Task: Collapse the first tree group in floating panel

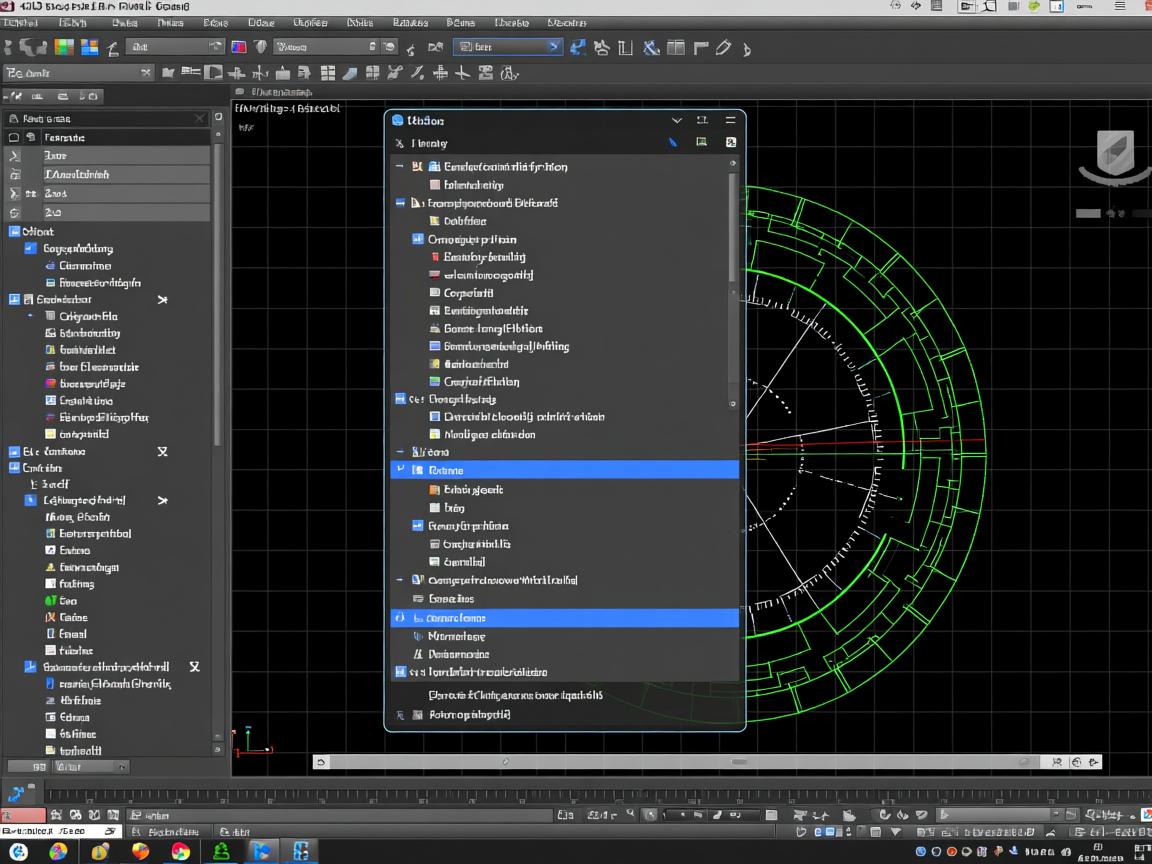Action: pyautogui.click(x=401, y=167)
